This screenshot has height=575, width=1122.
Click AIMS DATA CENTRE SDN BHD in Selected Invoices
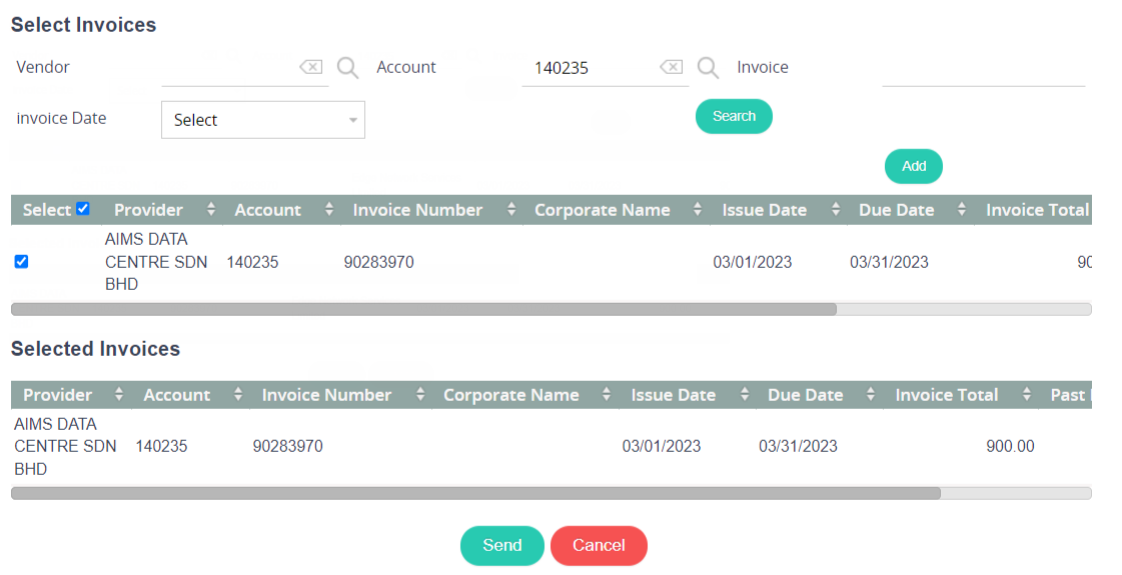point(65,446)
